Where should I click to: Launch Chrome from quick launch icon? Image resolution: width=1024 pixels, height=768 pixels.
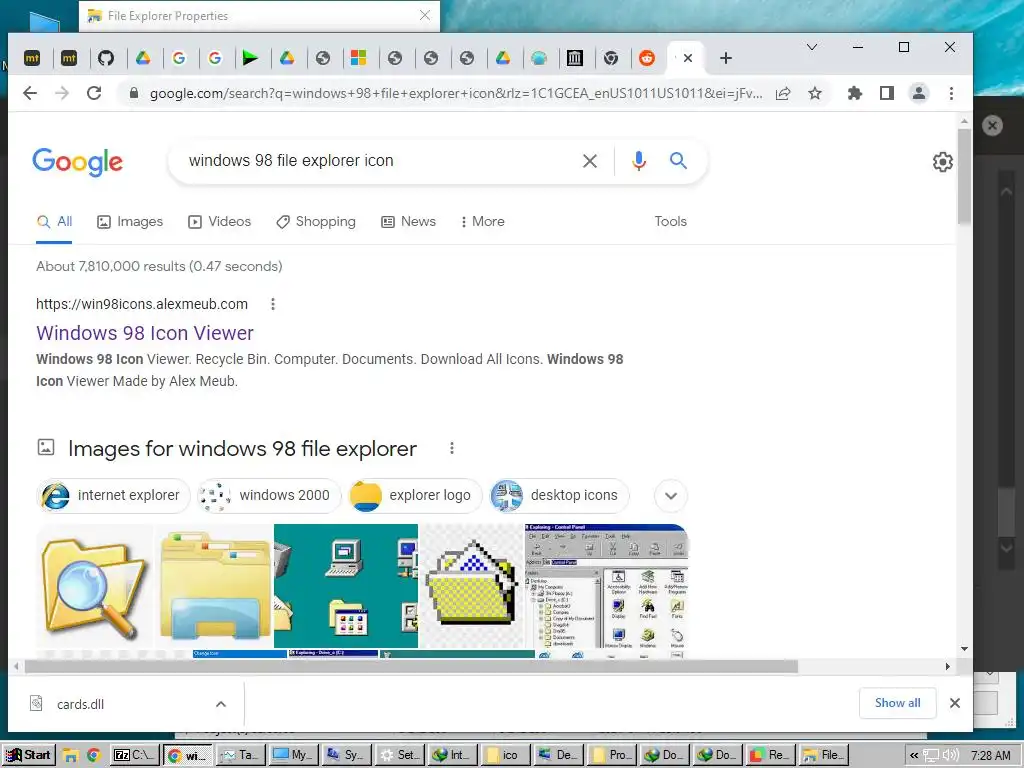[93, 756]
